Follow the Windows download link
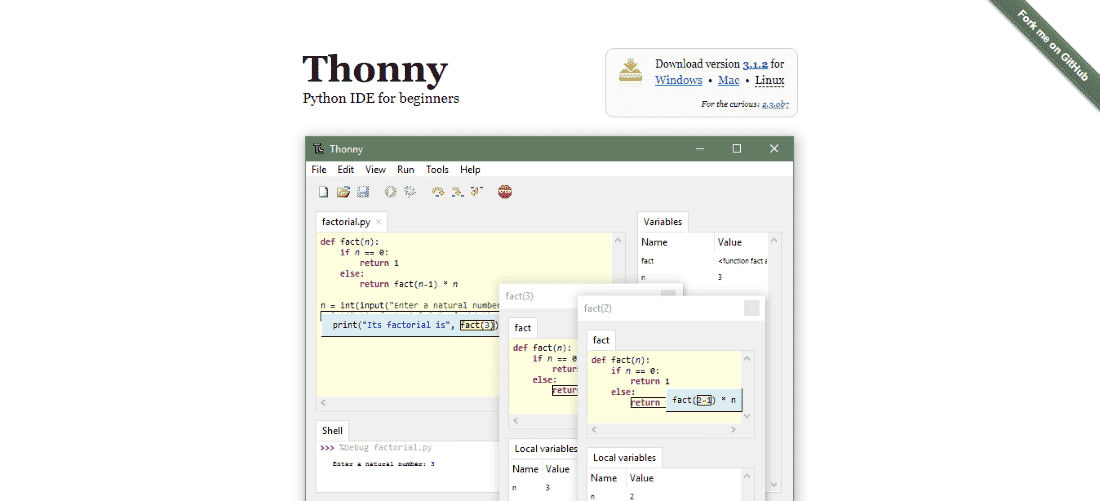1100x501 pixels. click(x=678, y=80)
